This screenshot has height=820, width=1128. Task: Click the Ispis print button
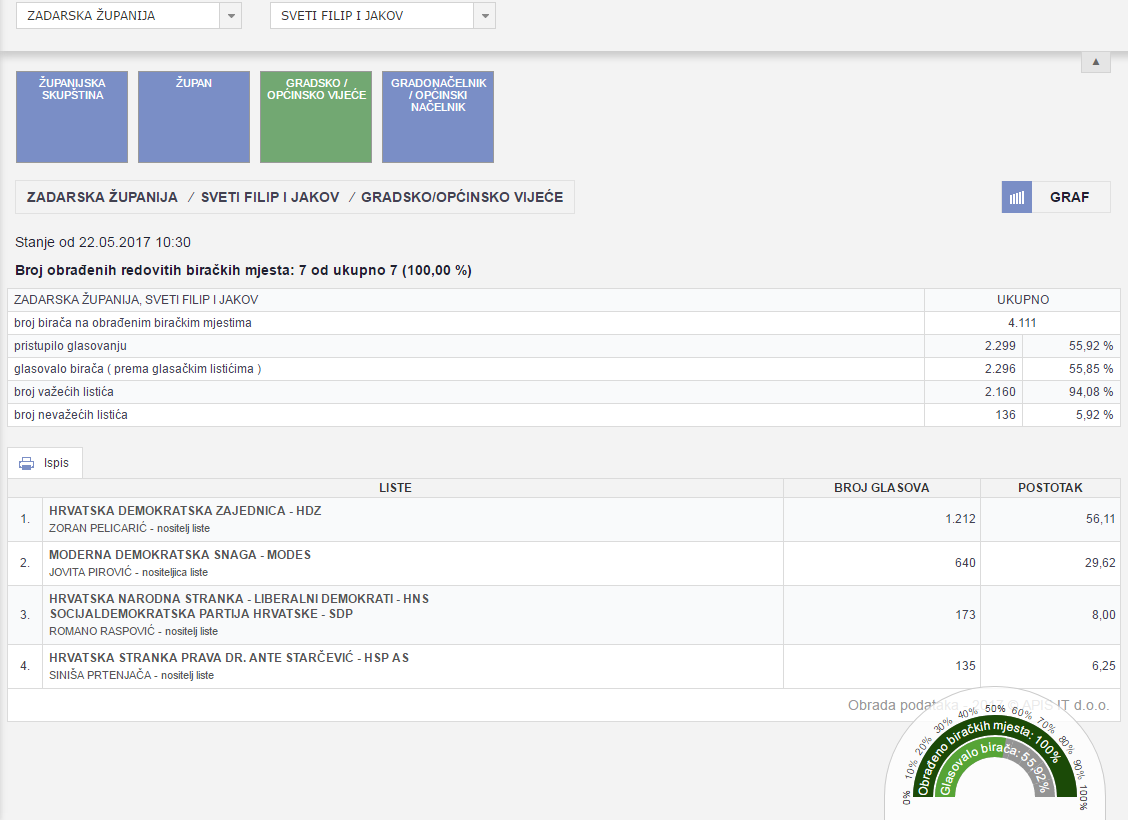(45, 463)
